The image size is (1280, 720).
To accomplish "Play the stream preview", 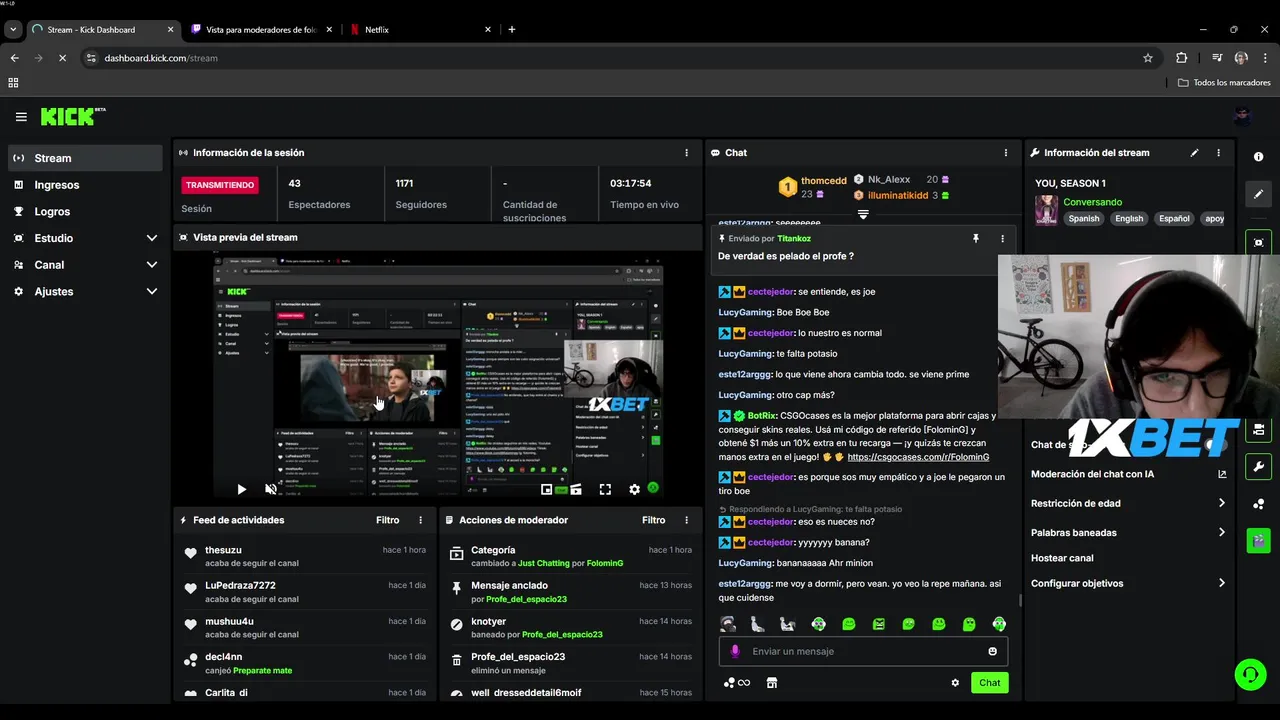I will point(241,489).
